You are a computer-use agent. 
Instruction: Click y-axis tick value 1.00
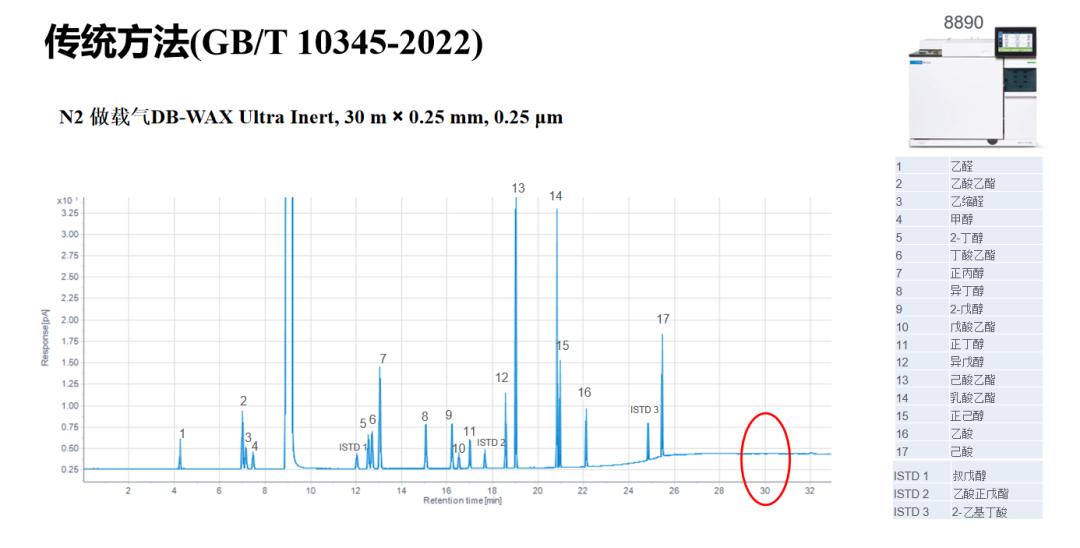[x=70, y=405]
